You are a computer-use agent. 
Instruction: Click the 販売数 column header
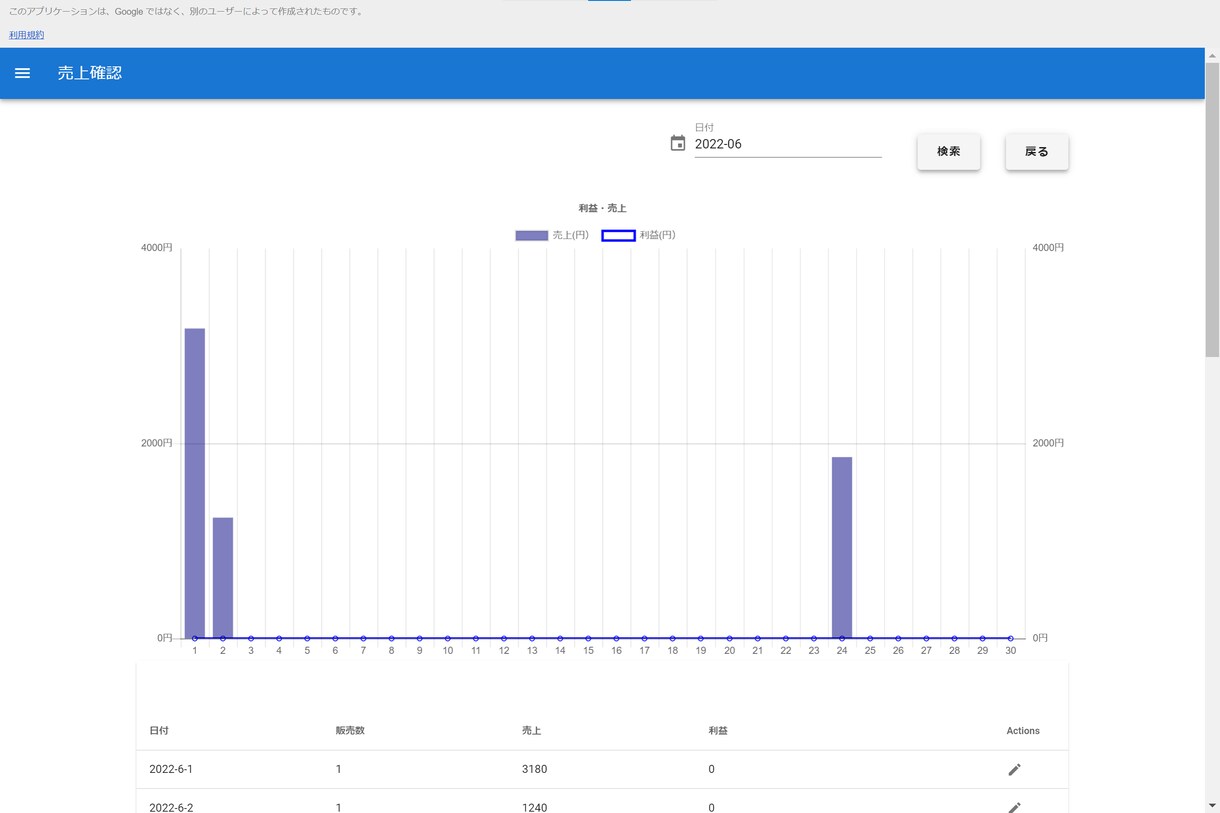tap(350, 731)
